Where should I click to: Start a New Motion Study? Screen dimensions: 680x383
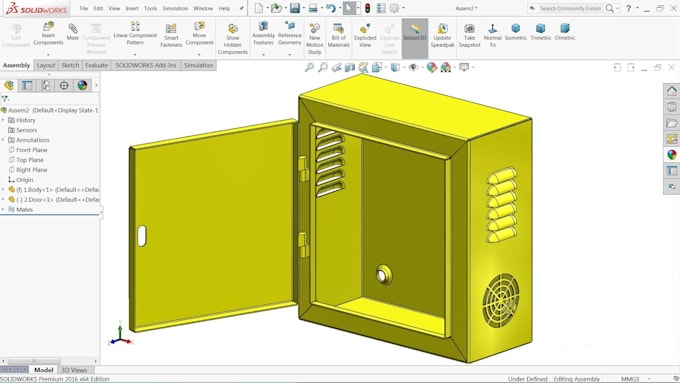(x=314, y=39)
